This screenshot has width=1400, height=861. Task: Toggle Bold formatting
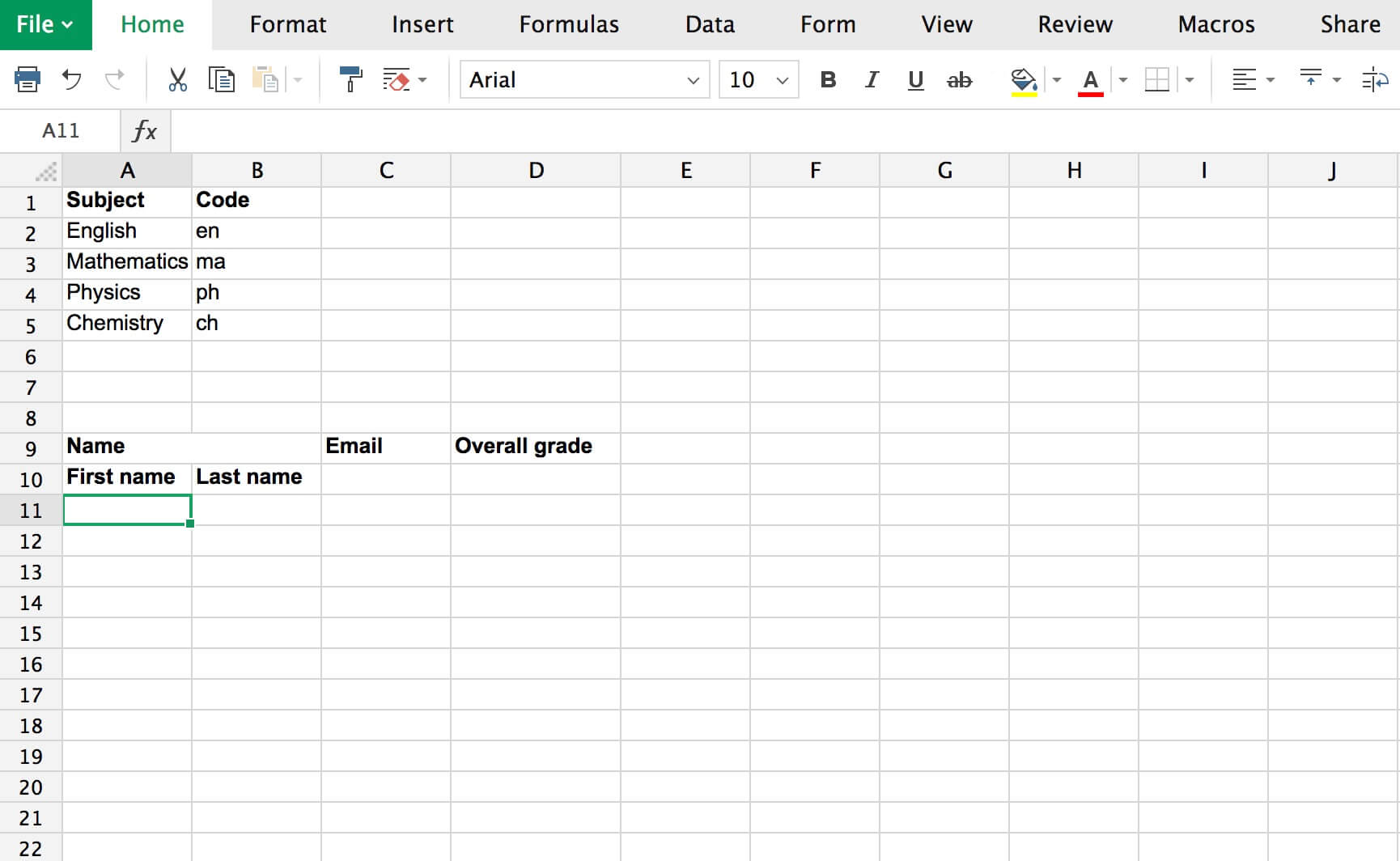828,79
